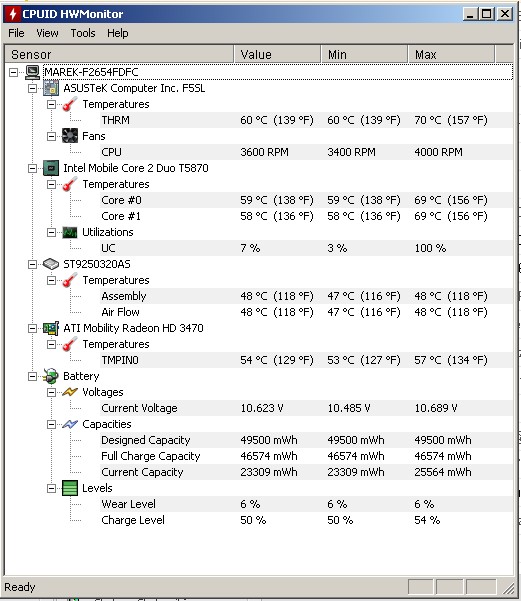Collapse the MAREK-F2654FDFC root node
Viewport: 521px width, 601px height.
[x=13, y=72]
